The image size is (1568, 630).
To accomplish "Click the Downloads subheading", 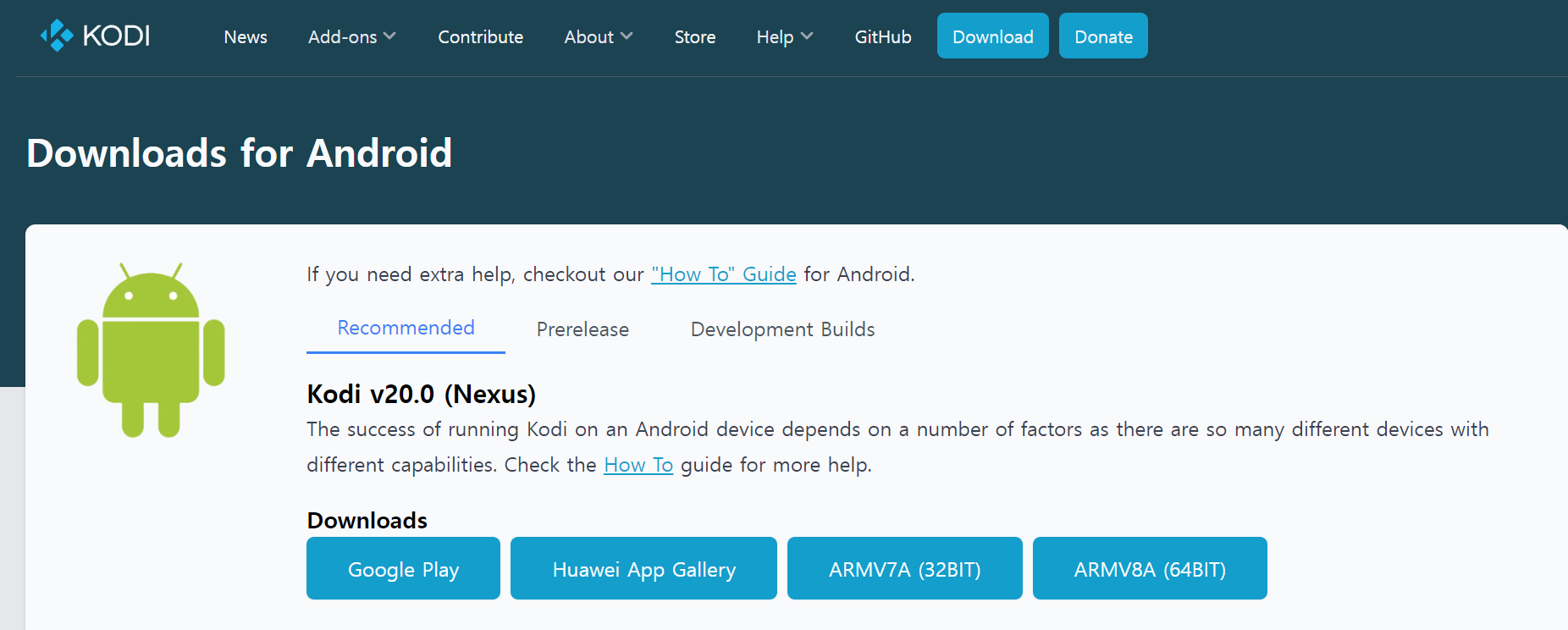I will click(367, 520).
